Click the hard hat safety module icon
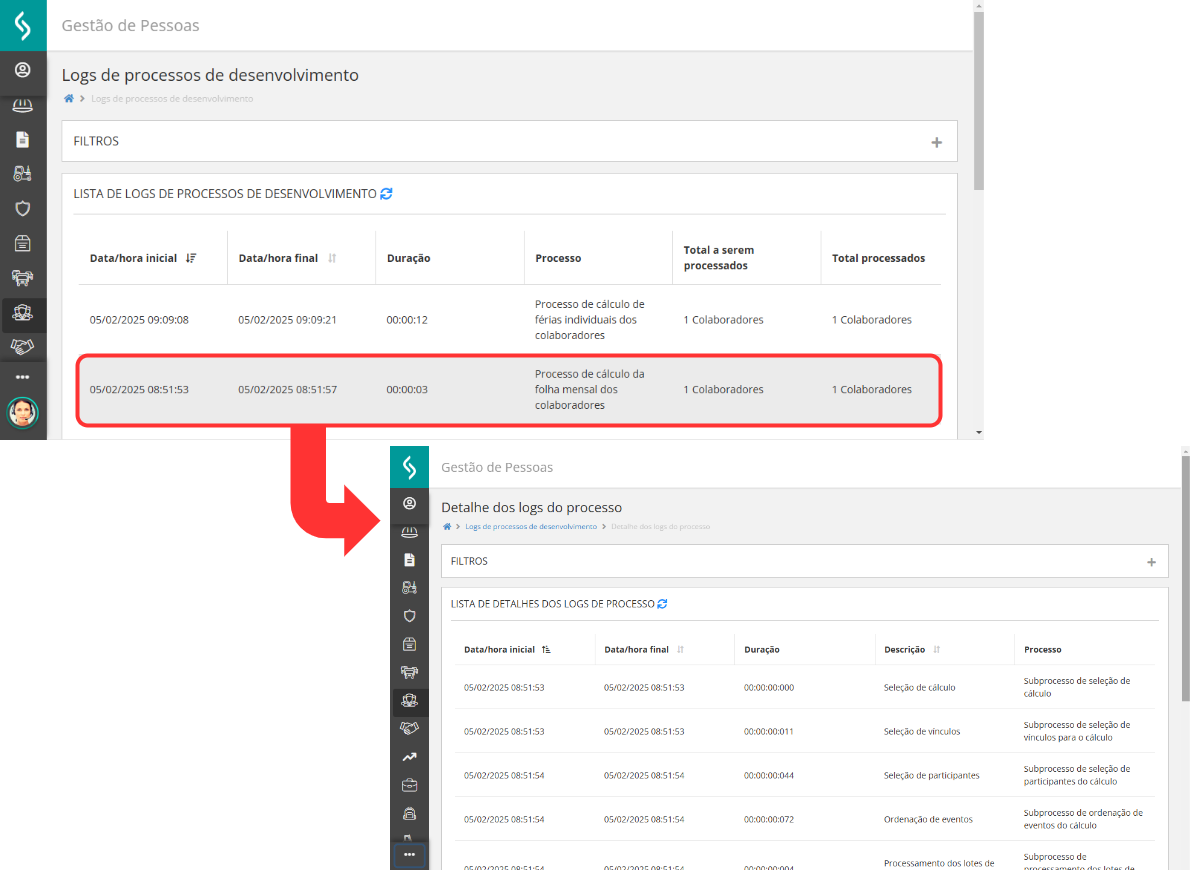 pos(22,105)
